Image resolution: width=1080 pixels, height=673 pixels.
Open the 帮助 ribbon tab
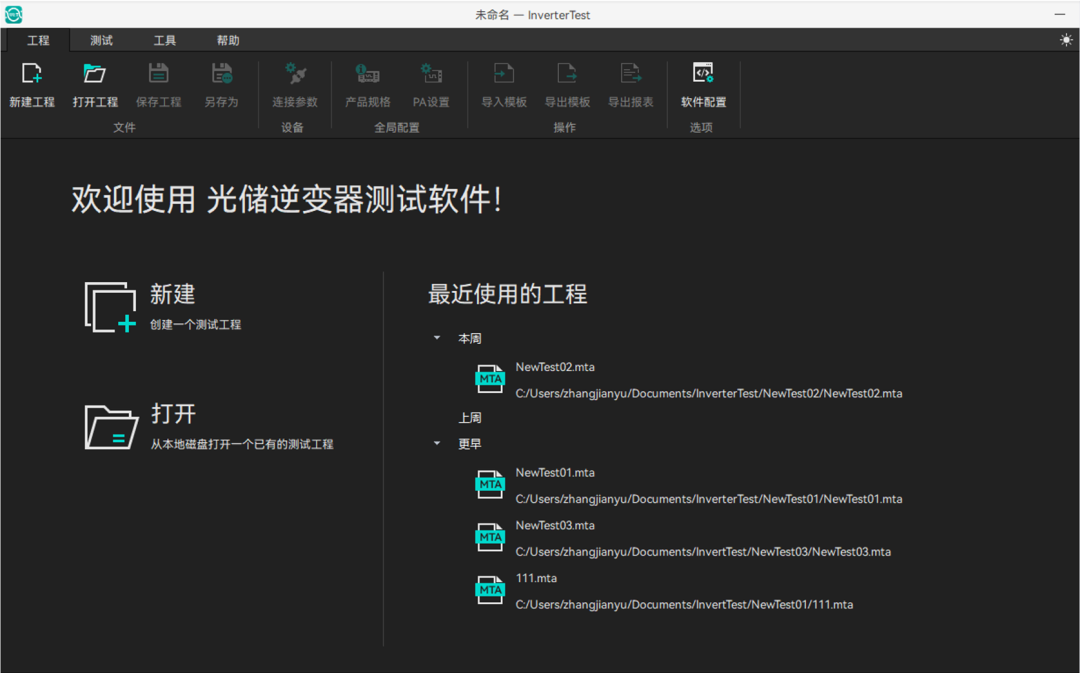(228, 41)
